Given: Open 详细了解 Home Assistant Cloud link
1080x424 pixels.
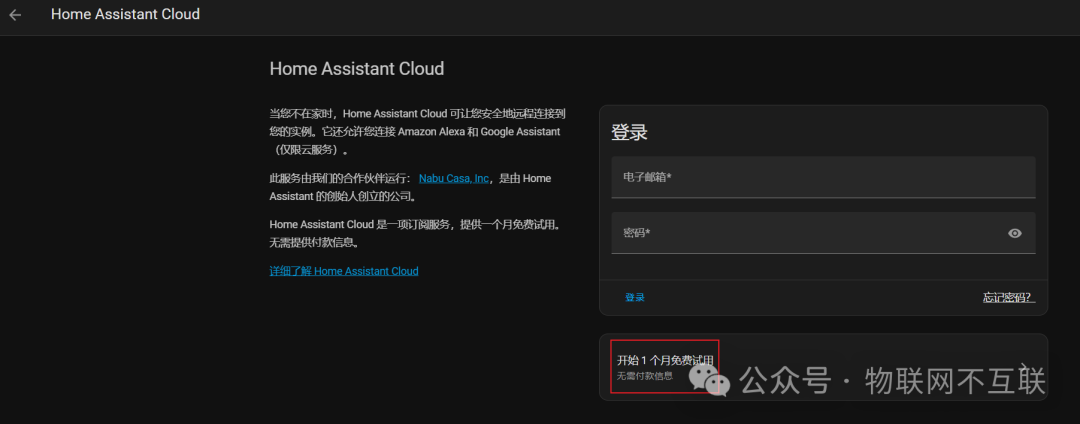Looking at the screenshot, I should click(344, 271).
